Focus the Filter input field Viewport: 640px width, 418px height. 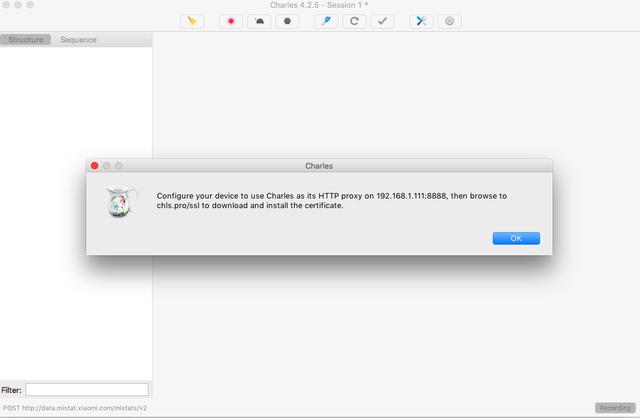coord(87,390)
